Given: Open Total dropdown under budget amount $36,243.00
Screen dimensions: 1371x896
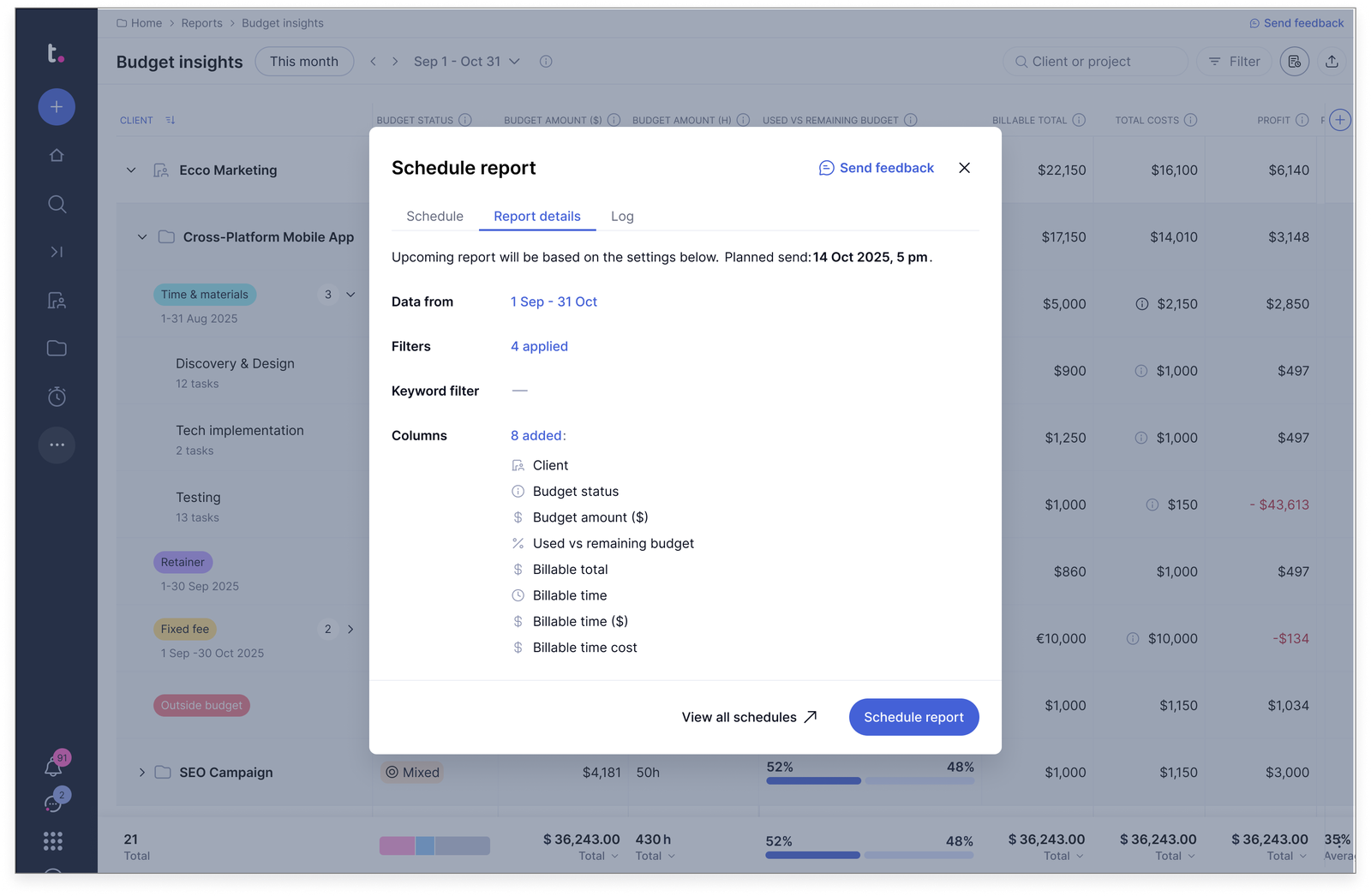Looking at the screenshot, I should [x=598, y=856].
